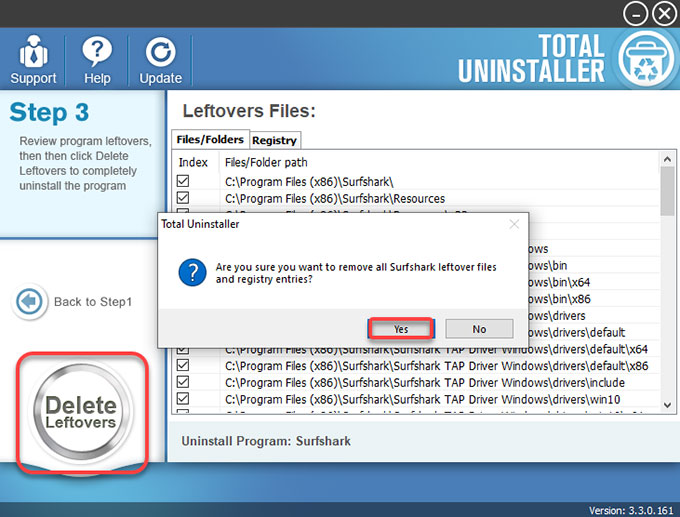680x517 pixels.
Task: Select the partially hidden drivers\default\x64 row
Action: 436,350
